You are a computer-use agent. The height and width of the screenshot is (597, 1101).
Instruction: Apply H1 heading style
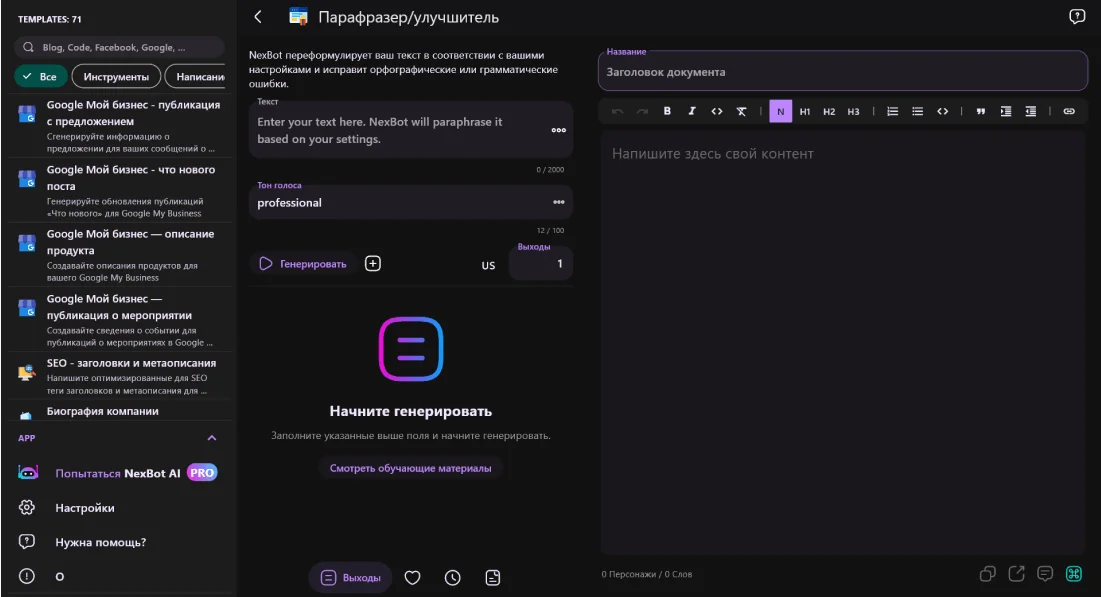pos(805,112)
